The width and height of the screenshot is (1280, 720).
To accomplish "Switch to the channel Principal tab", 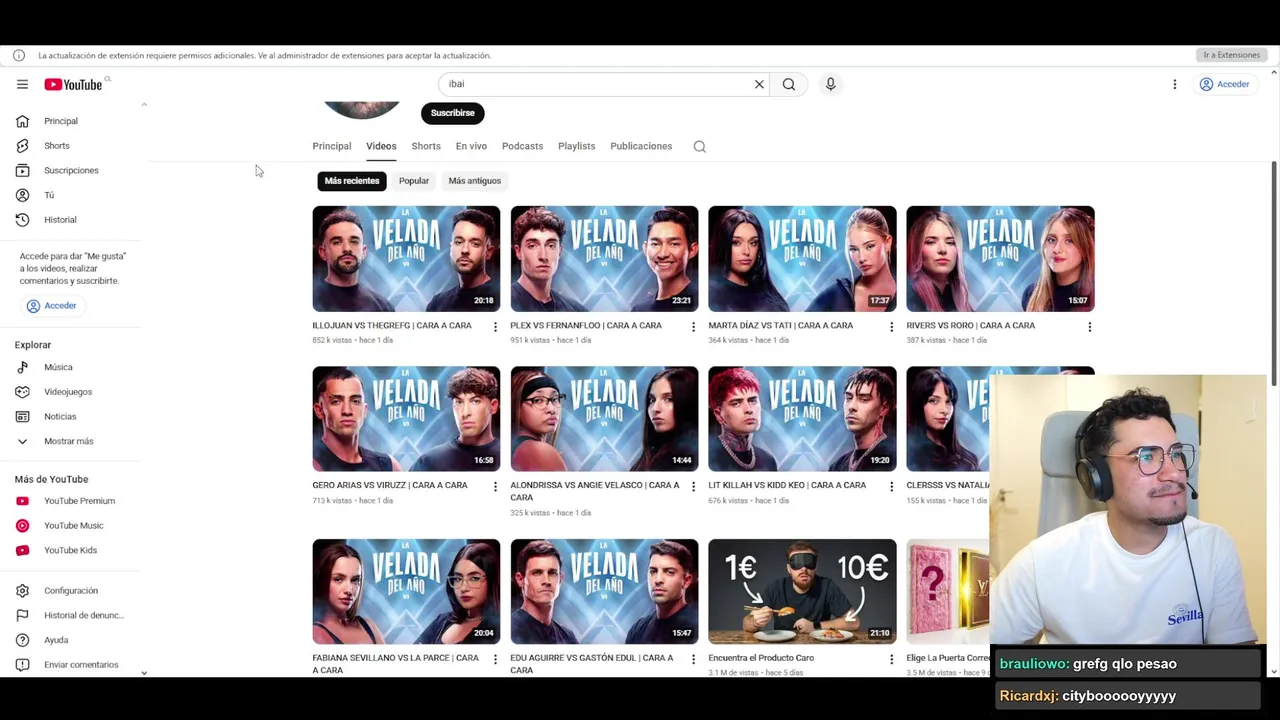I will coord(332,146).
